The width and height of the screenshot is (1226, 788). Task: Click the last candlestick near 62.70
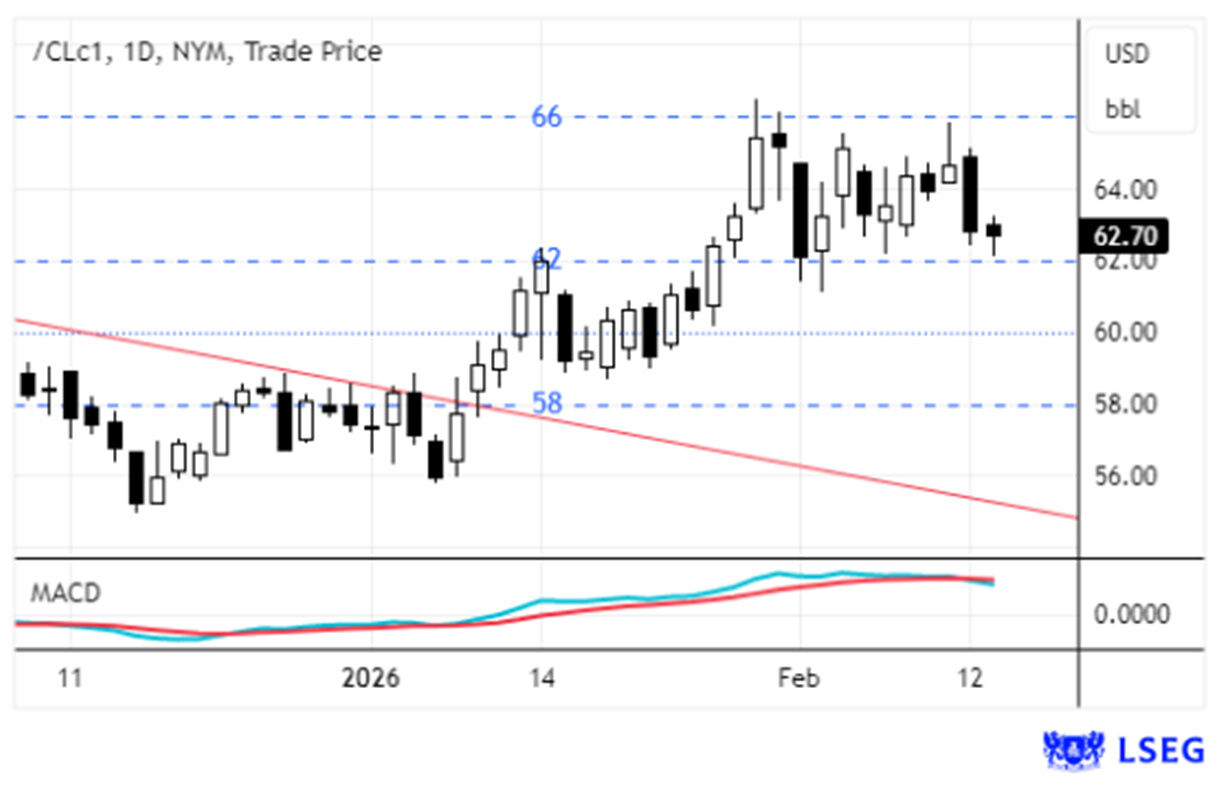pos(993,231)
